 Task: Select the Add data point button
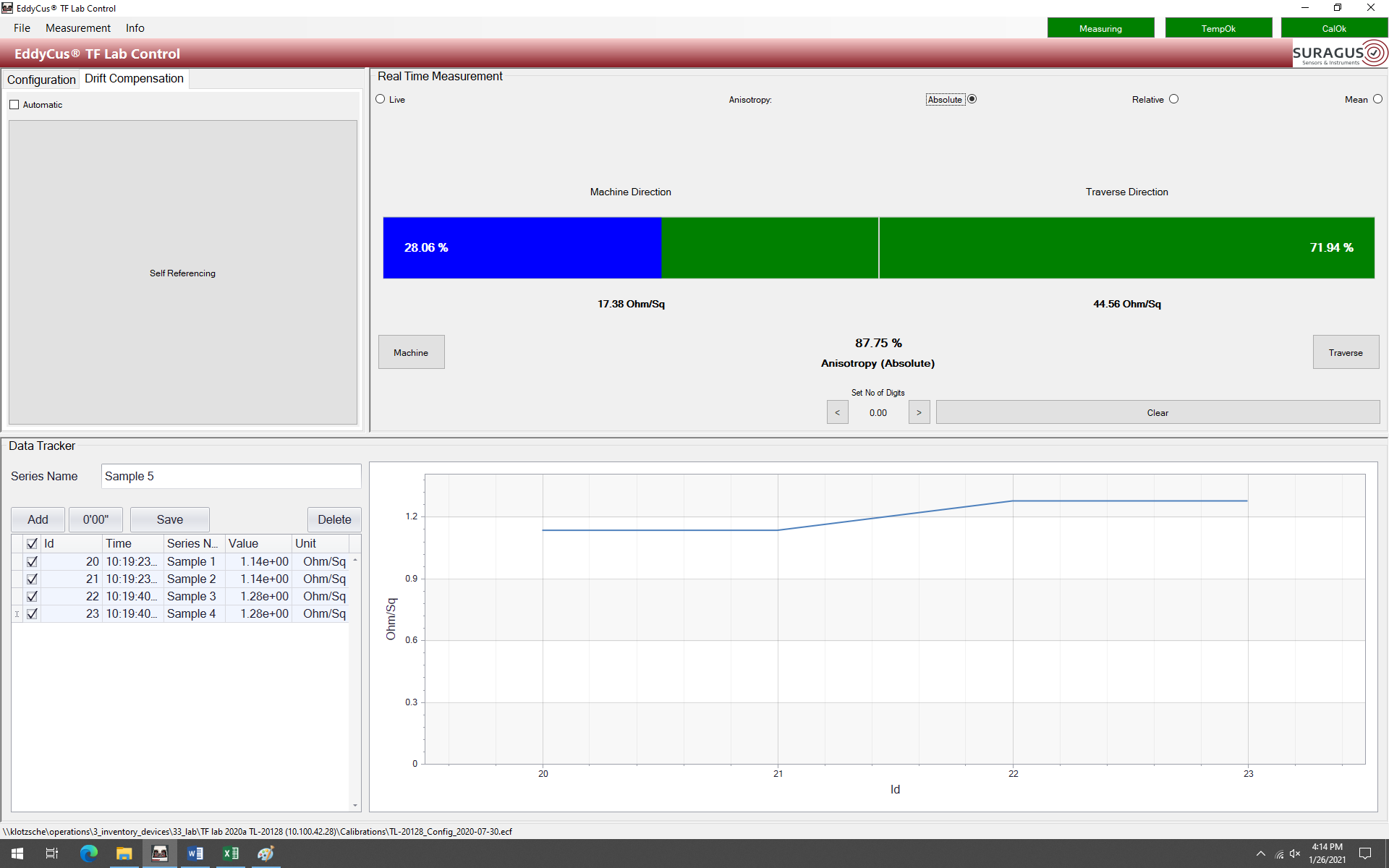click(x=37, y=519)
